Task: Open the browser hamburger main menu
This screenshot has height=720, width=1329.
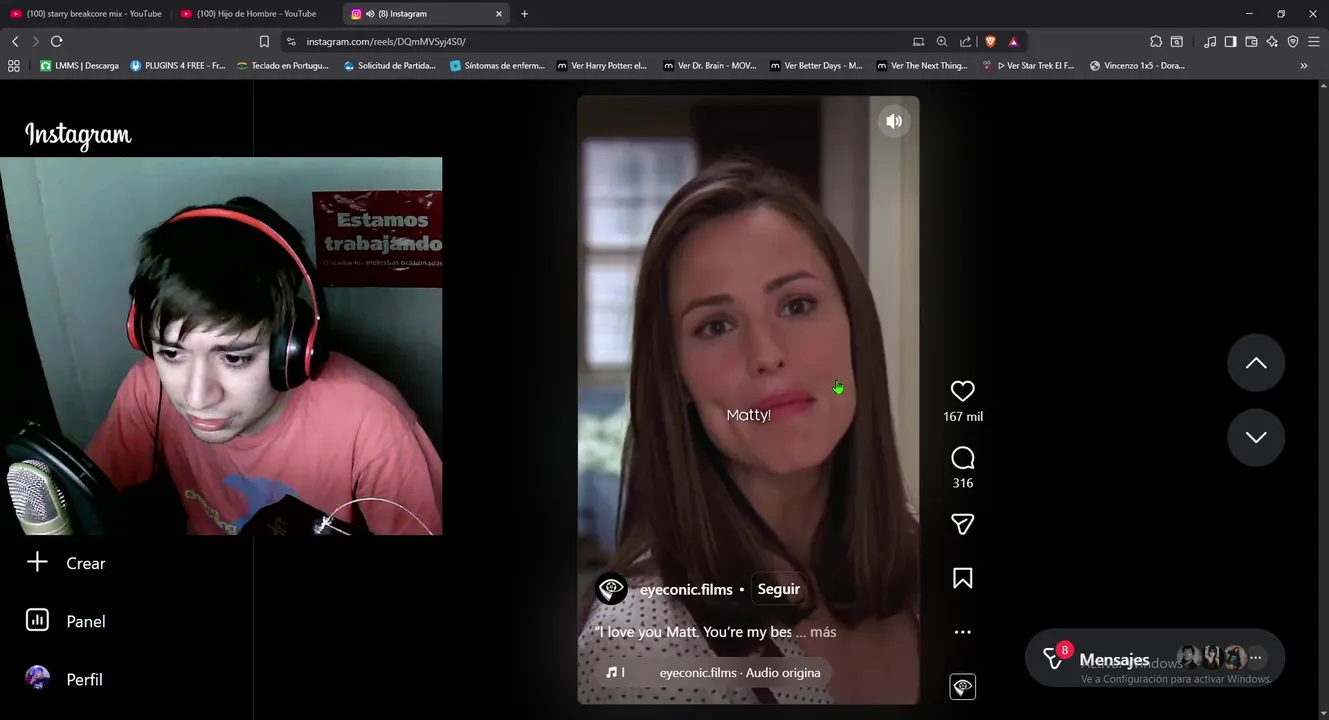Action: click(x=1314, y=41)
